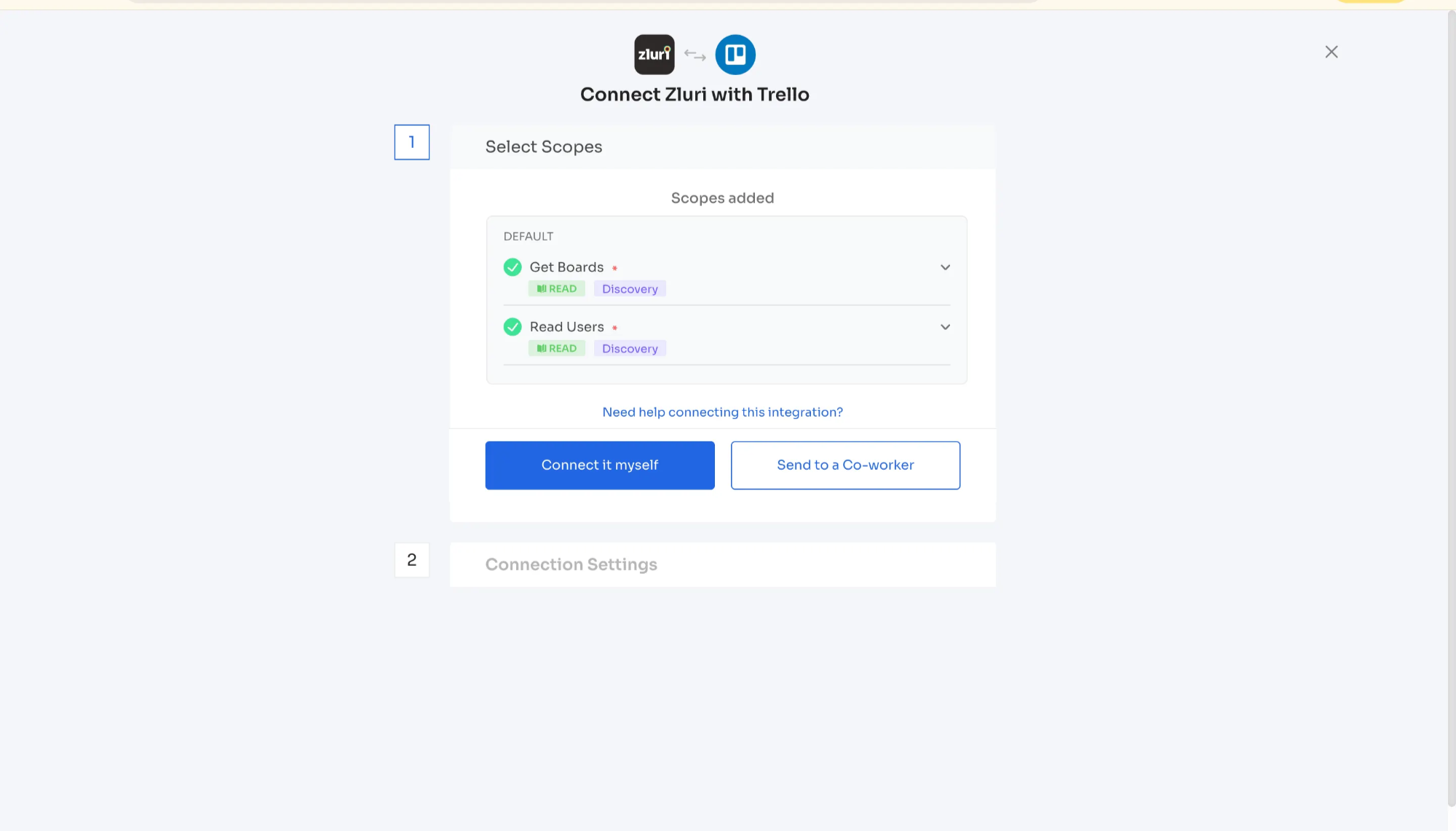Expand the Get Boards scope chevron
The image size is (1456, 831).
pos(945,267)
